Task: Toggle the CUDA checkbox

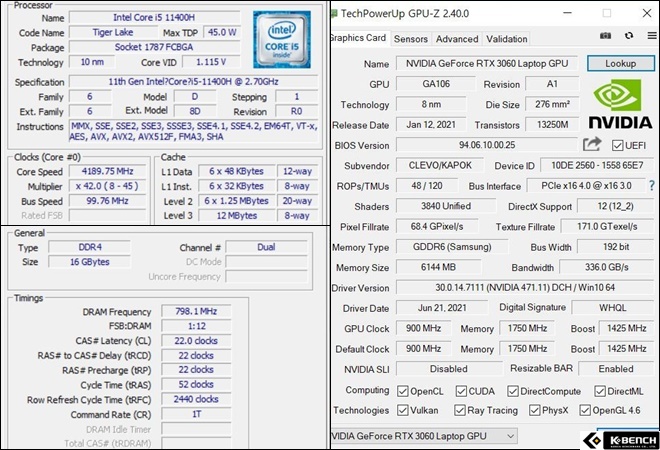Action: [x=461, y=391]
